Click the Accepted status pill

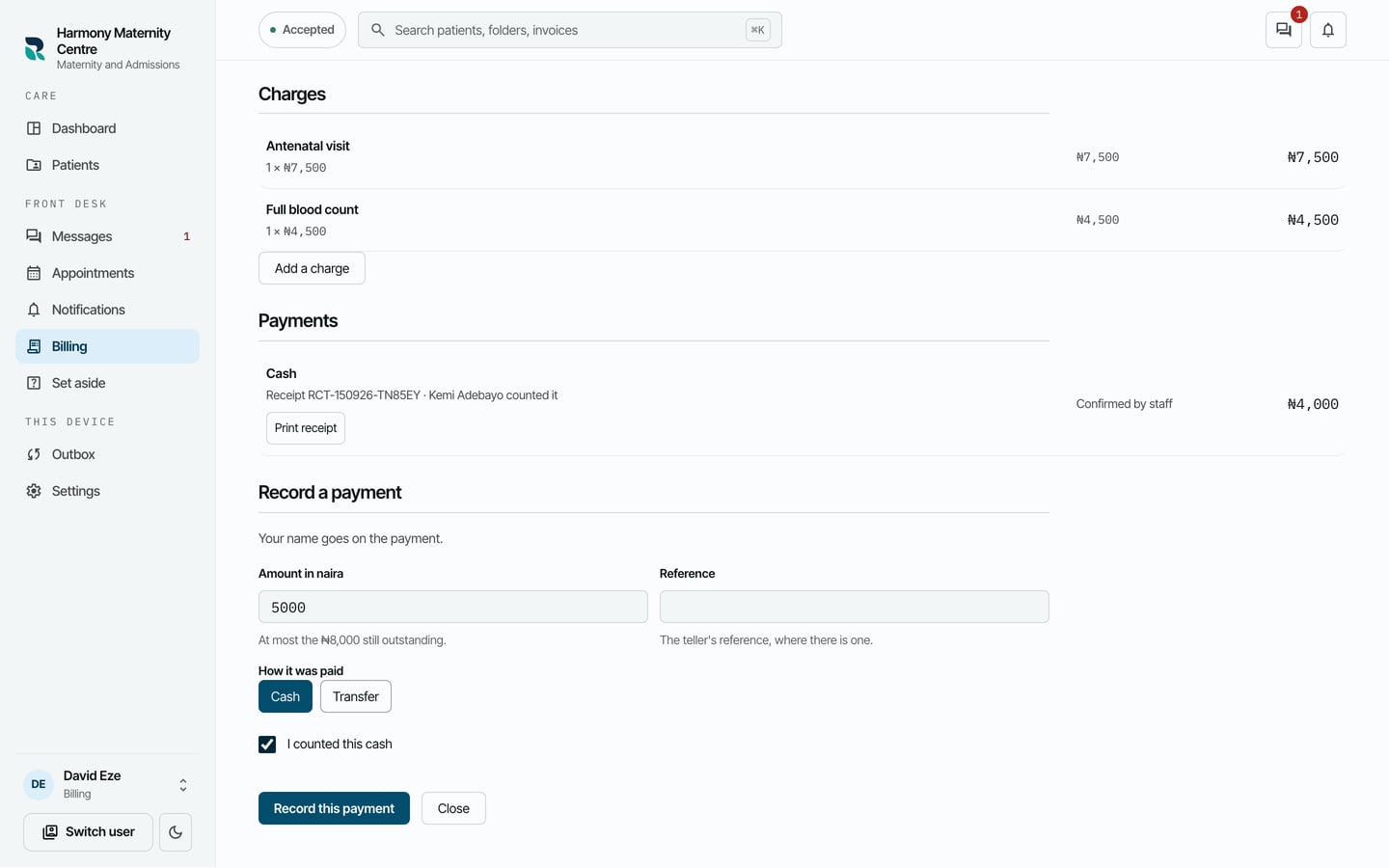point(302,30)
